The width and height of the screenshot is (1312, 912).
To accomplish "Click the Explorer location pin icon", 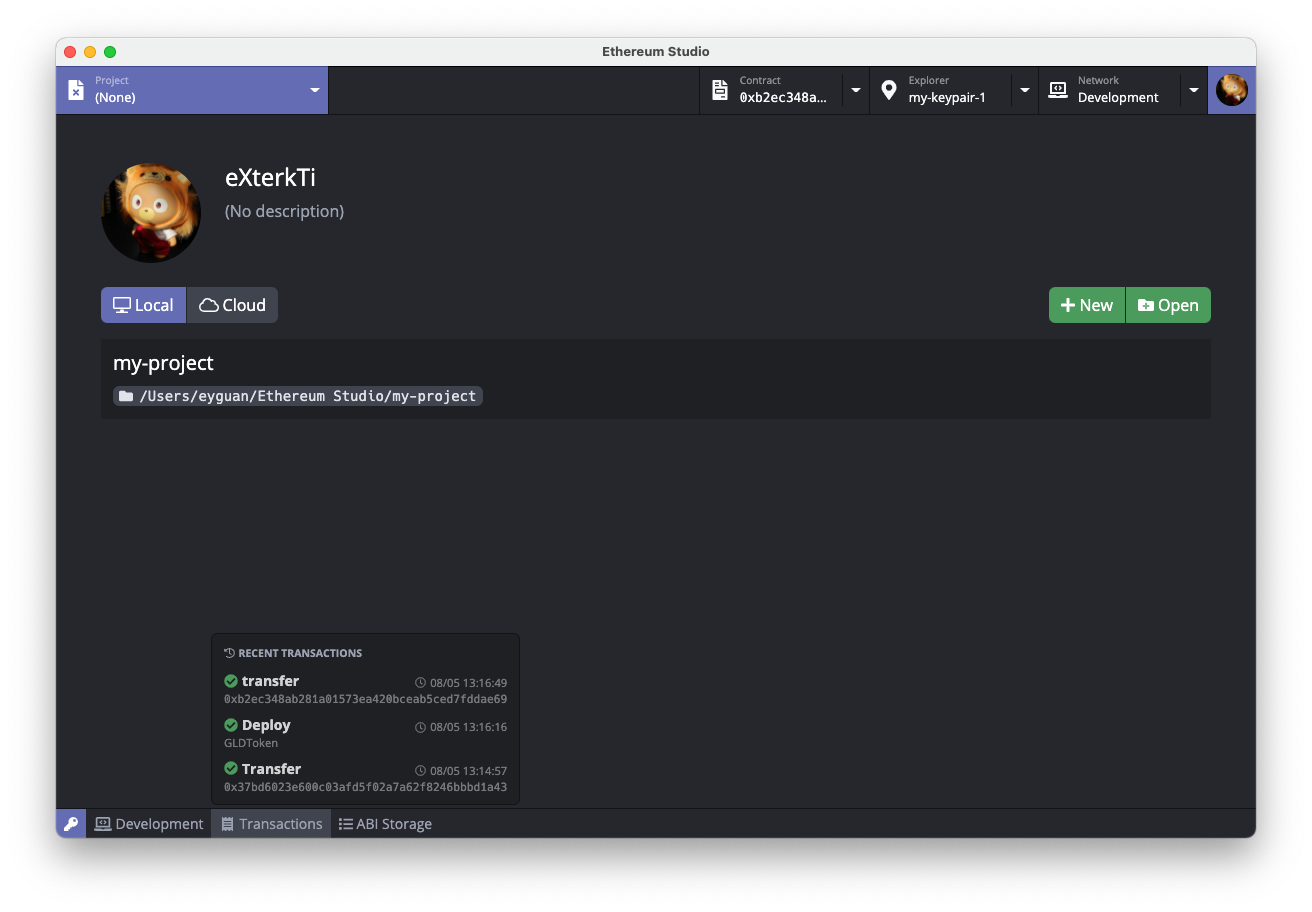I will [888, 90].
